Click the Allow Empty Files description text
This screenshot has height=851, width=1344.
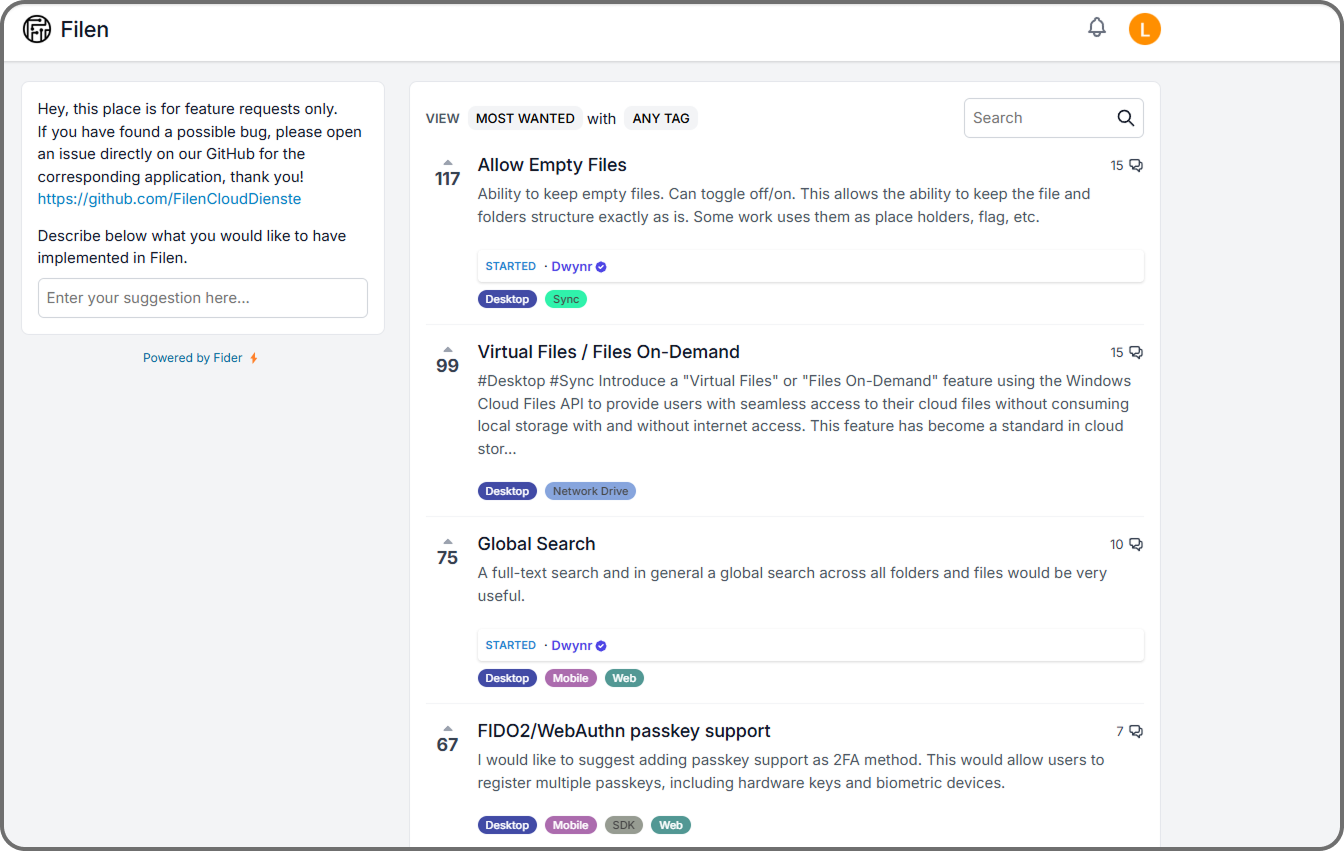pyautogui.click(x=784, y=205)
